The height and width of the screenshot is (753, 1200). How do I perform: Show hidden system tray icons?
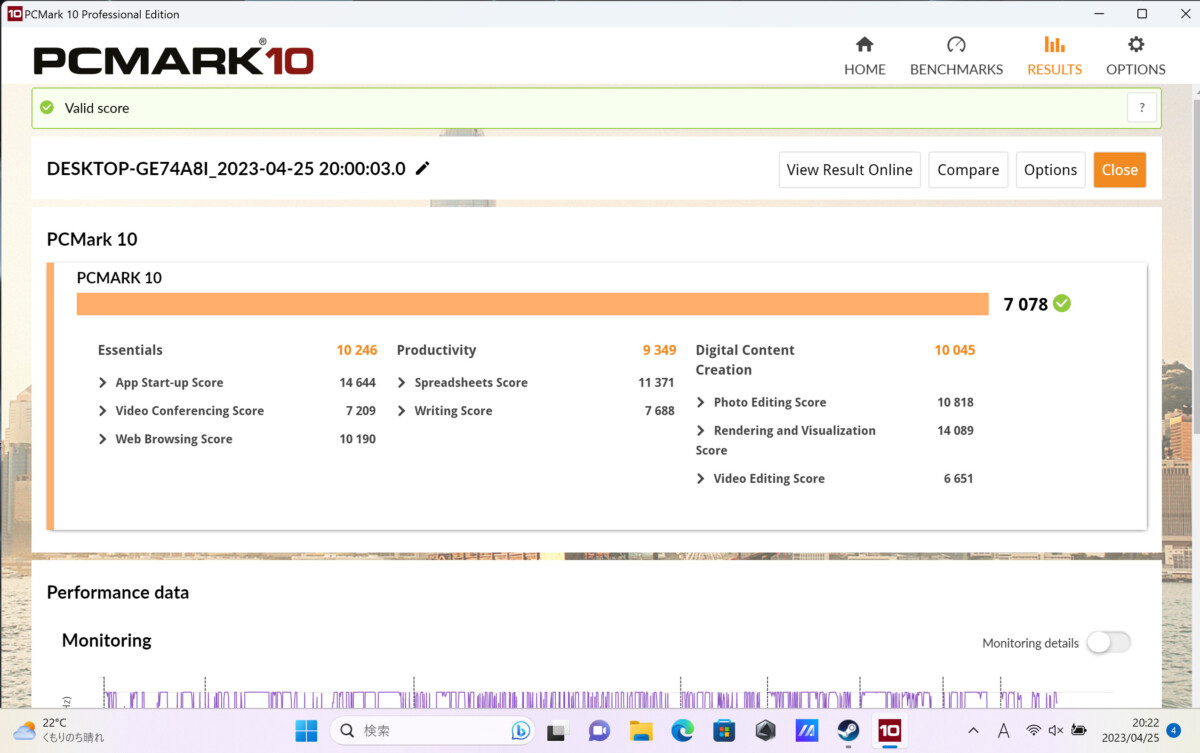pyautogui.click(x=974, y=731)
